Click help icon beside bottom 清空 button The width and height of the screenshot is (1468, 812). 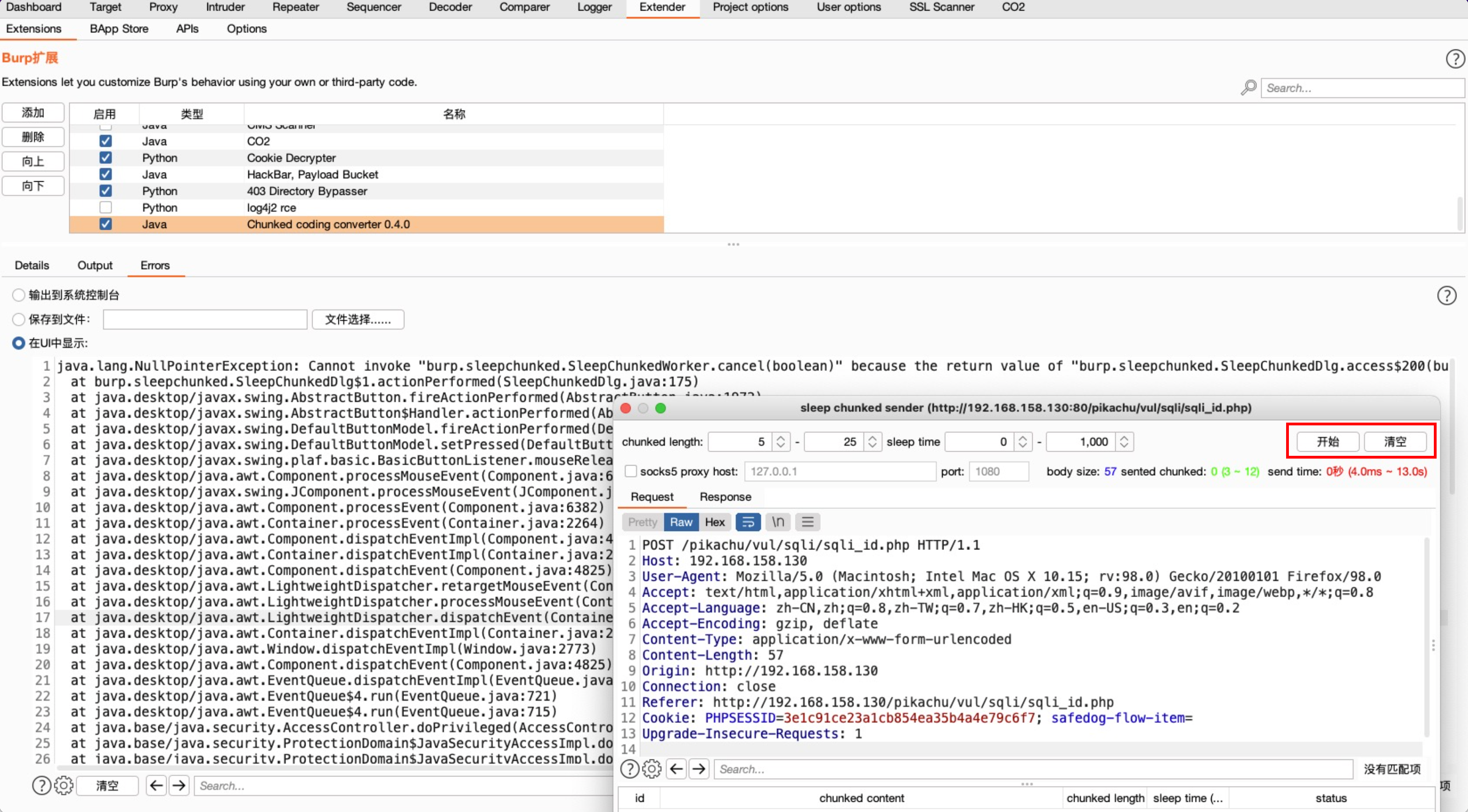pyautogui.click(x=41, y=785)
